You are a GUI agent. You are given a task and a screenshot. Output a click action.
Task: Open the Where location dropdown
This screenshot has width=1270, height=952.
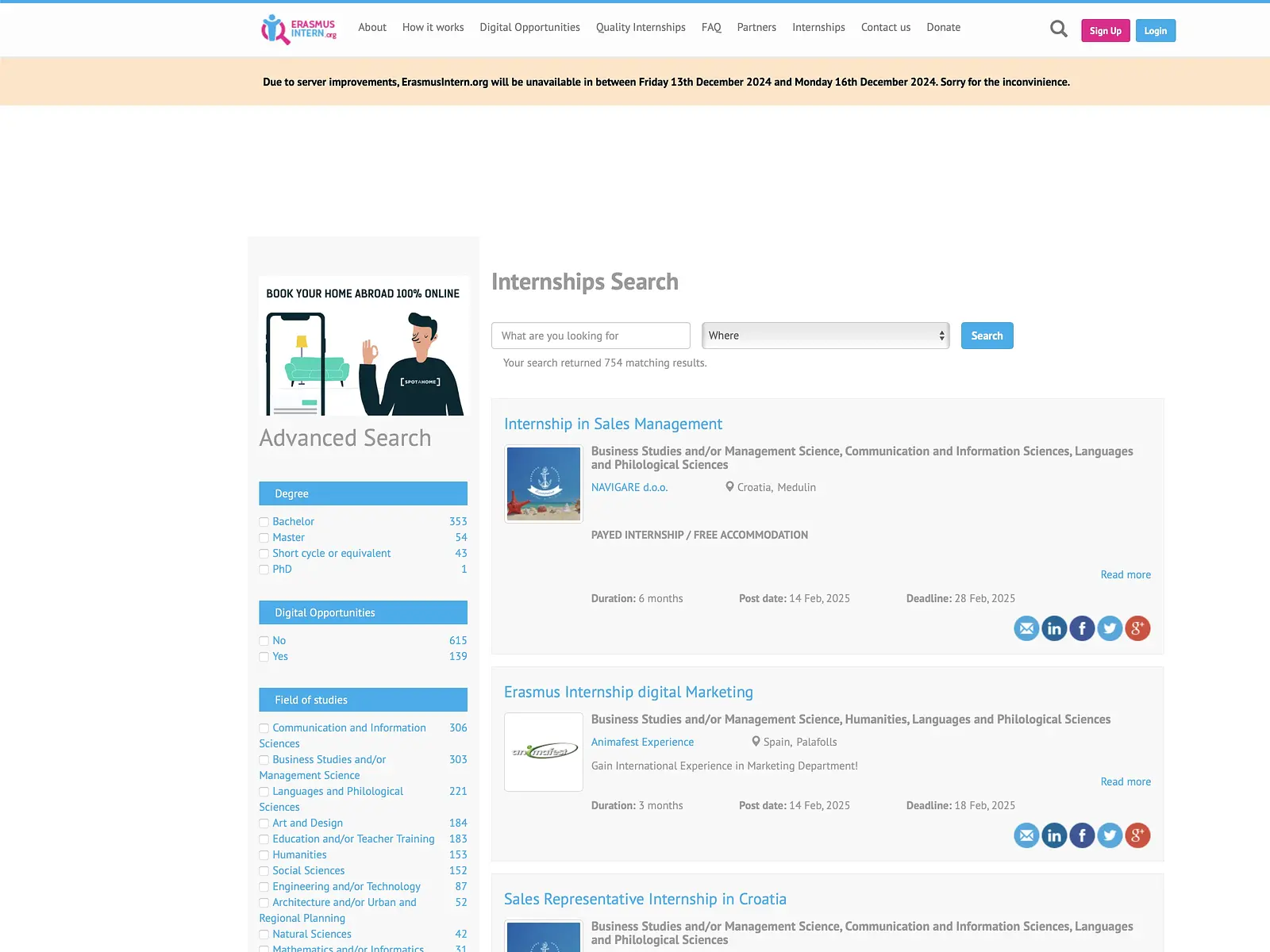pos(825,336)
